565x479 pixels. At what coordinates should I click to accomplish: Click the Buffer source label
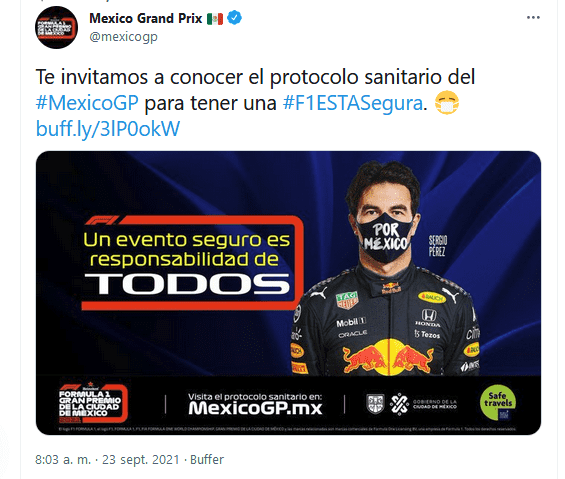point(207,460)
